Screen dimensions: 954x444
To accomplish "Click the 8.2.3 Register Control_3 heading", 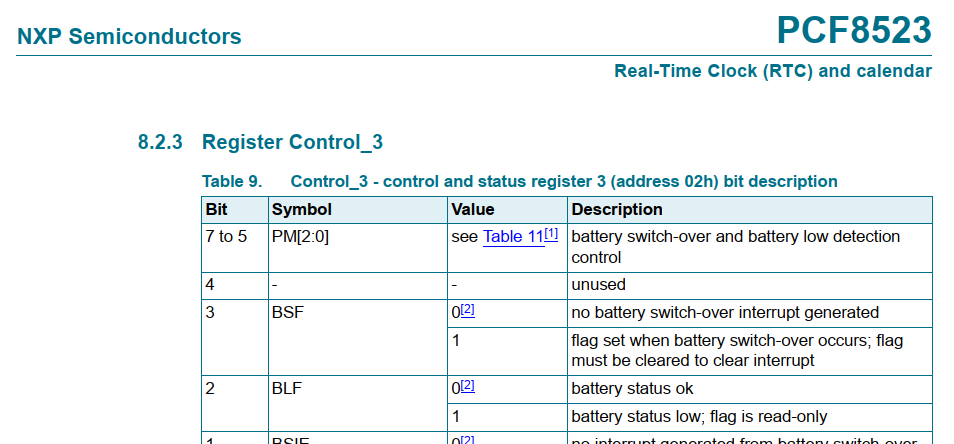I will 260,142.
